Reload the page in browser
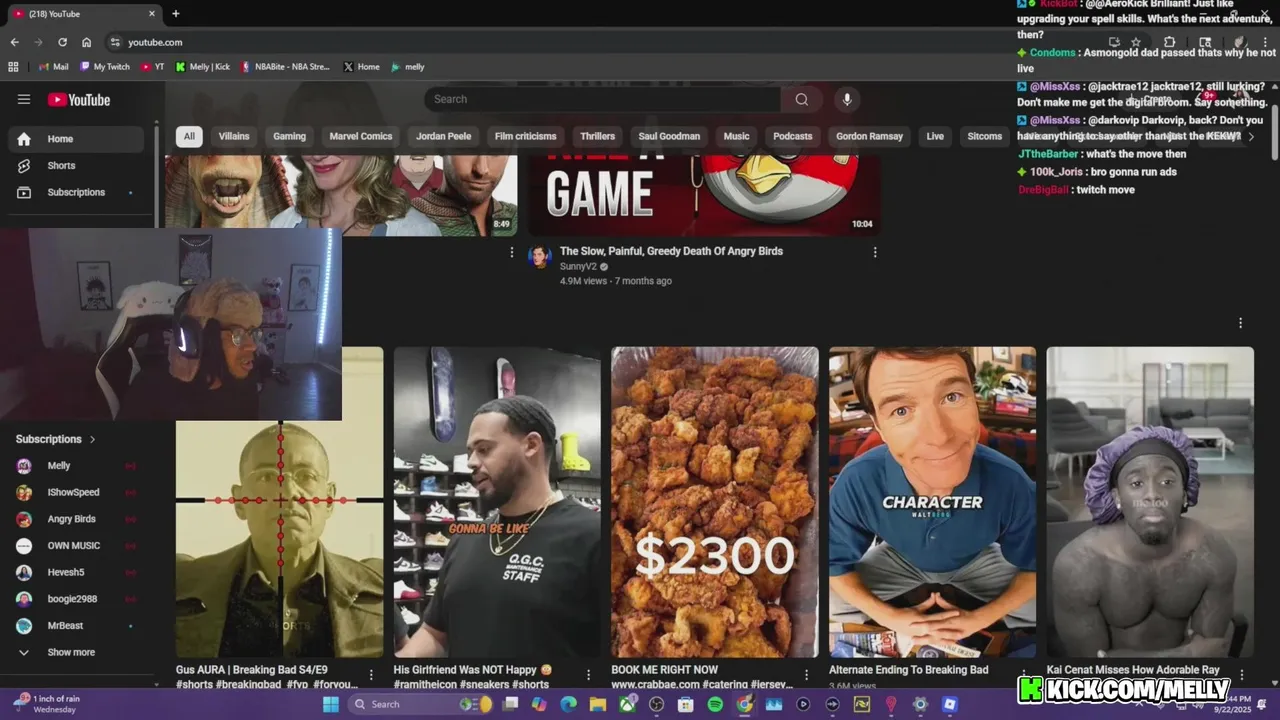Viewport: 1280px width, 720px height. point(62,42)
